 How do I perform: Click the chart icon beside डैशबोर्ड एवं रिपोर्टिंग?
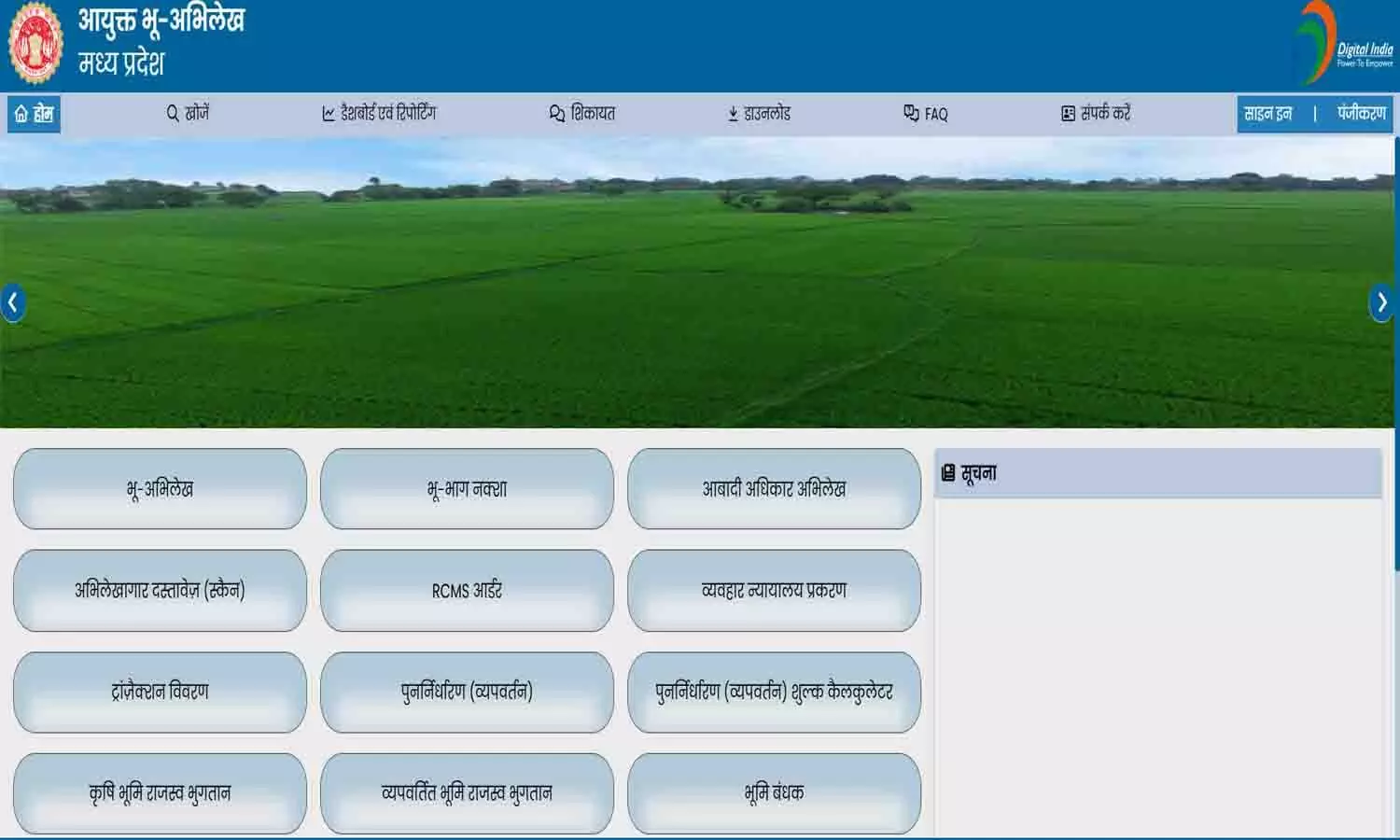pos(327,113)
